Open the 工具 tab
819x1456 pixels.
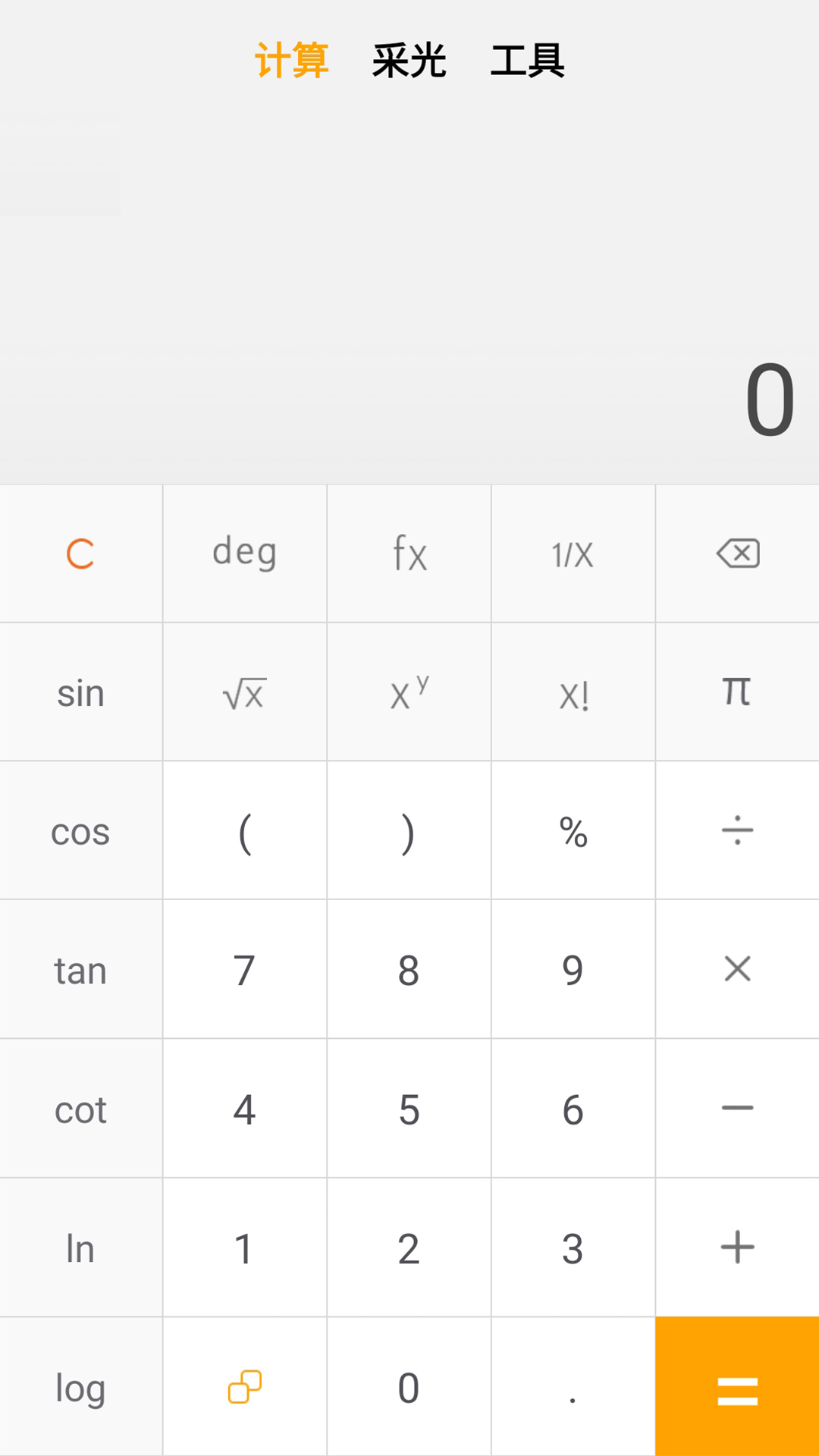point(528,61)
